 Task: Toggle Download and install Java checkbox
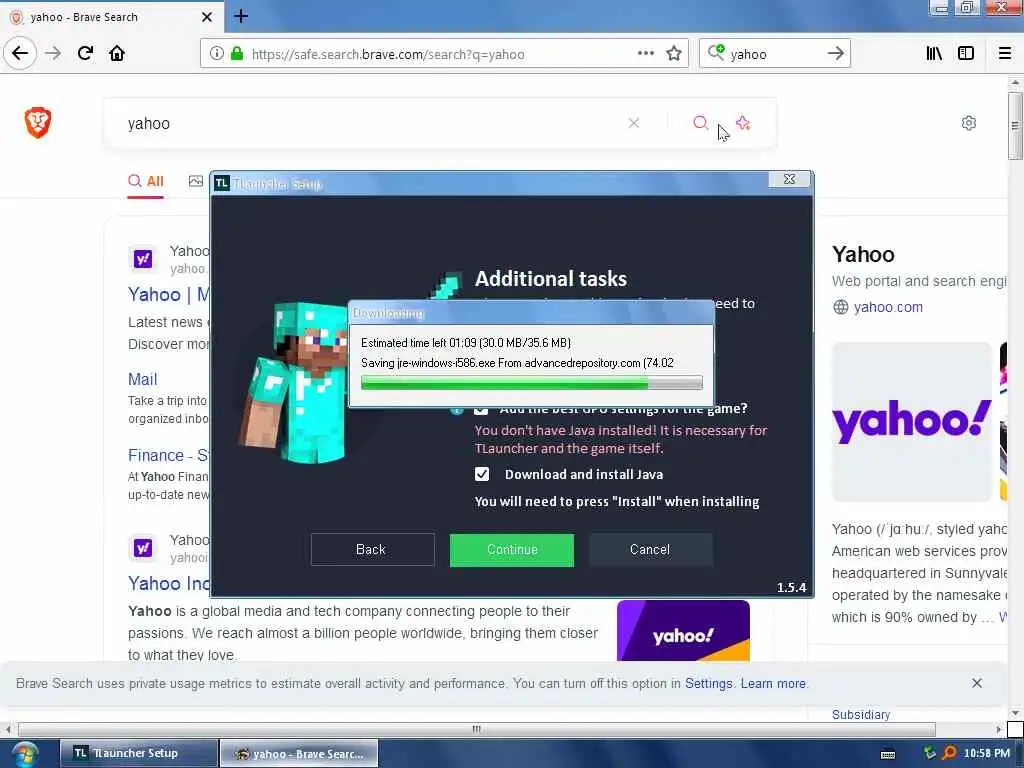[x=481, y=474]
